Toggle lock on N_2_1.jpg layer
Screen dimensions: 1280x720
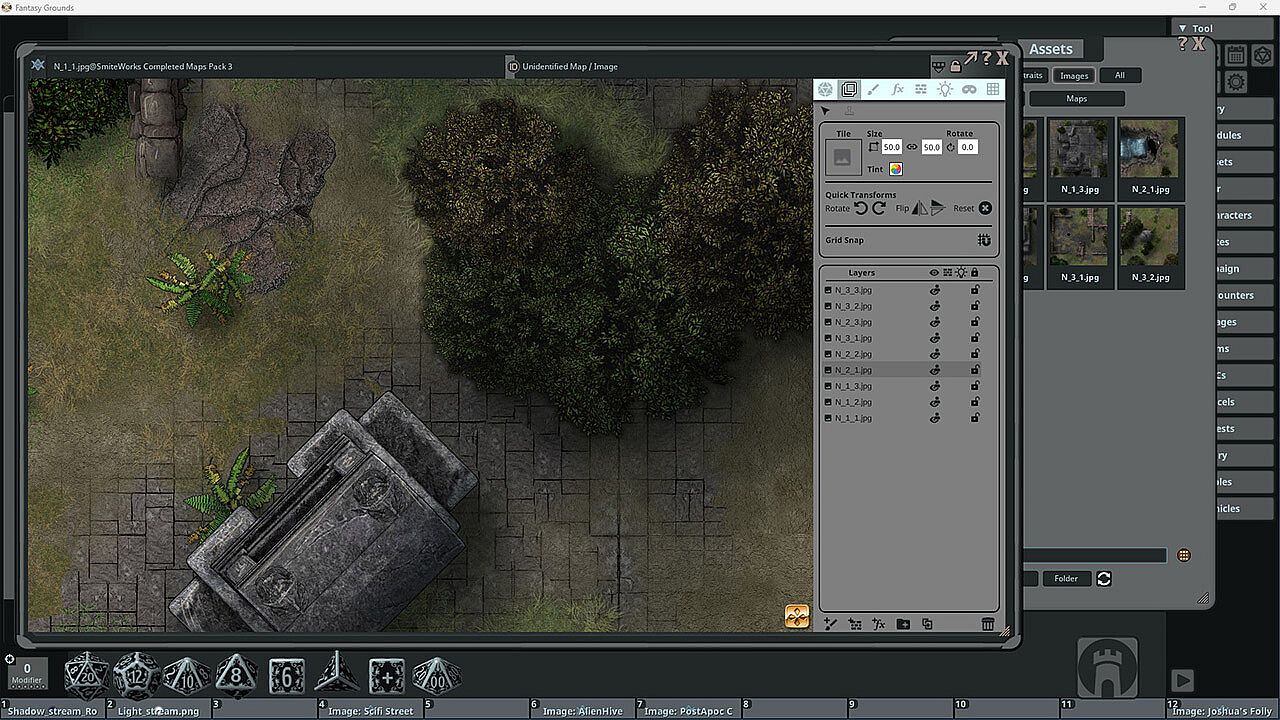(975, 370)
